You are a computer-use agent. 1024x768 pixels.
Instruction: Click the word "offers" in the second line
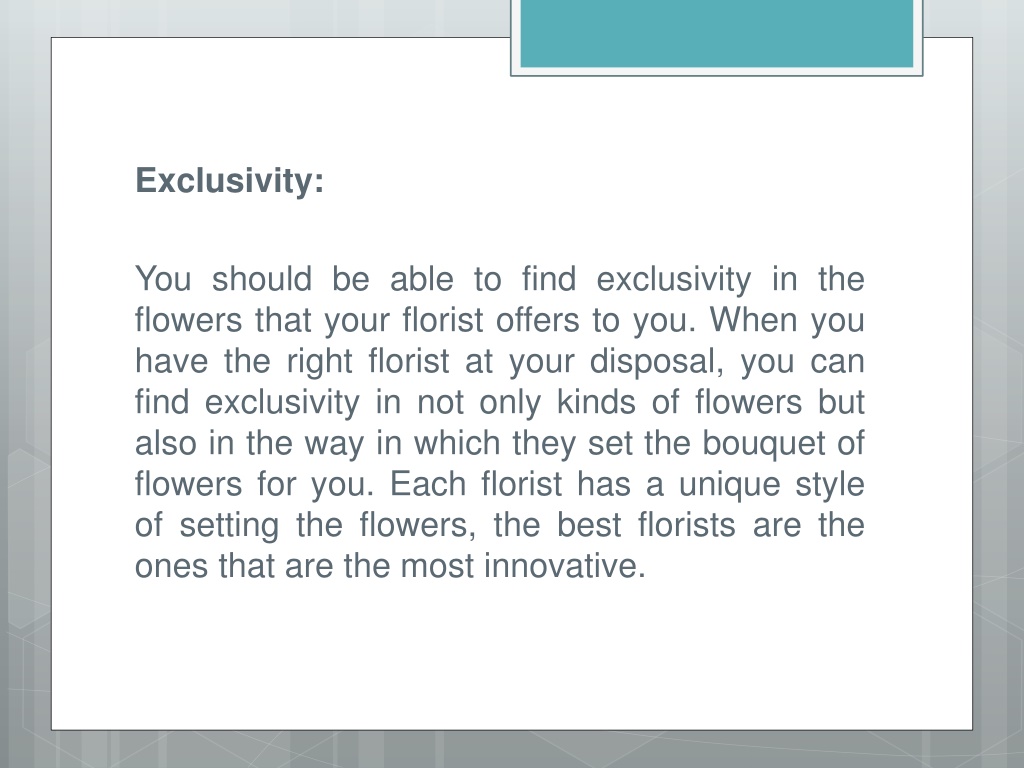537,321
